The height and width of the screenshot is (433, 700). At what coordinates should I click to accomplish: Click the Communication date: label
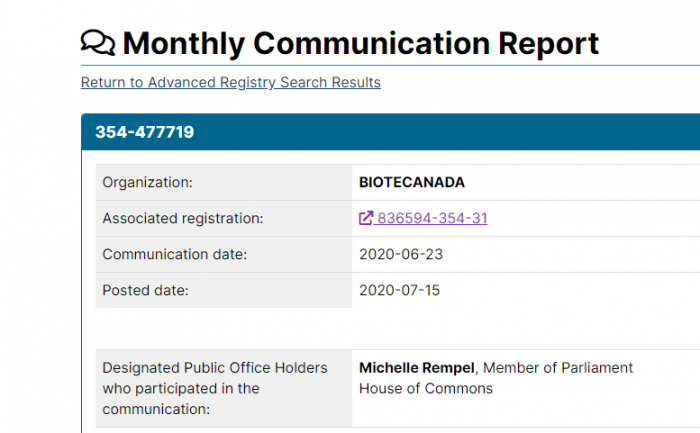coord(175,254)
